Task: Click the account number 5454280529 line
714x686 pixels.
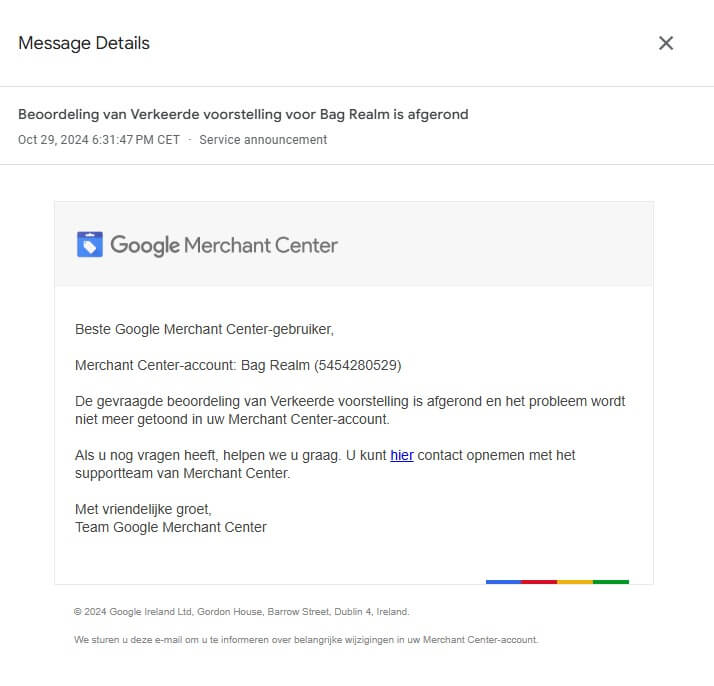Action: [x=238, y=365]
